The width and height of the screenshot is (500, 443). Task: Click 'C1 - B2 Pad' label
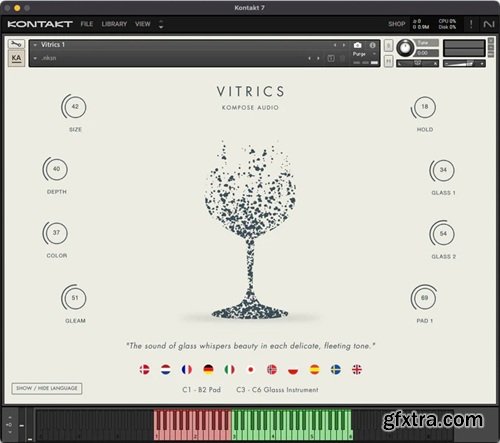pos(201,390)
